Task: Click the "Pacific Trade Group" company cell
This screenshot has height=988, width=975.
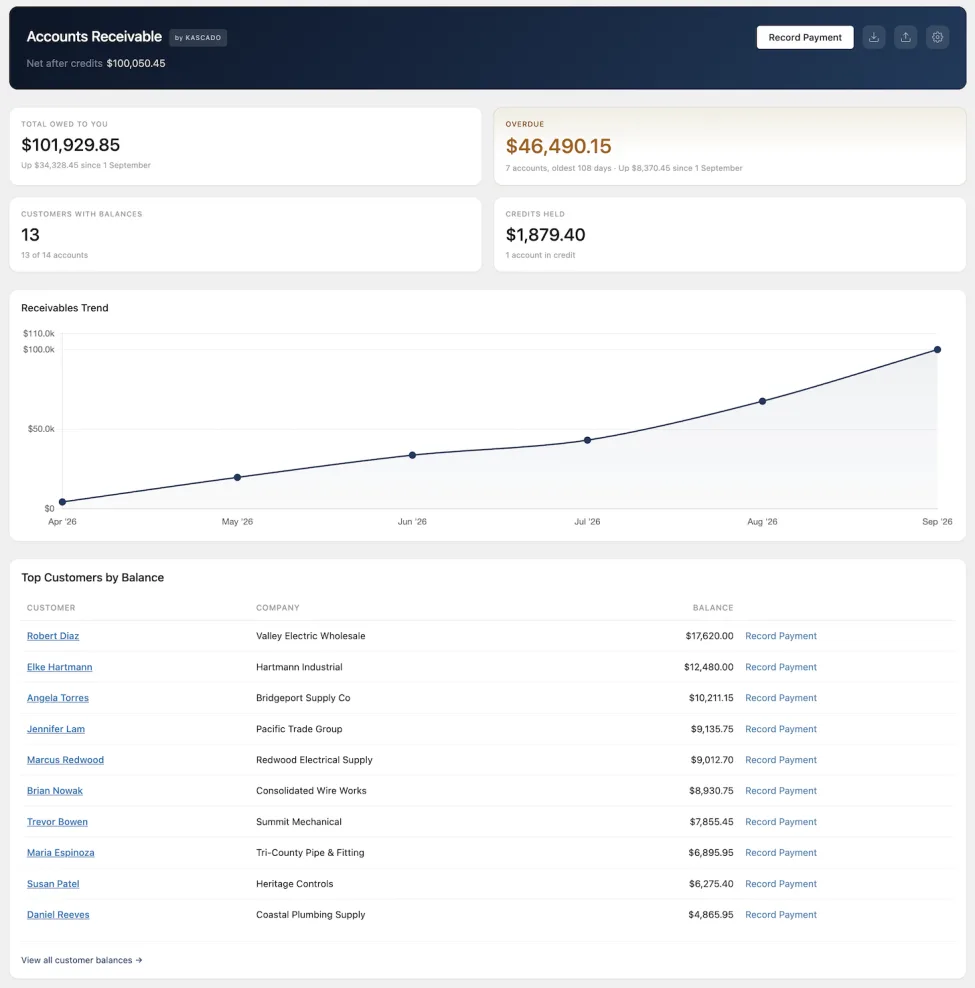Action: [299, 728]
